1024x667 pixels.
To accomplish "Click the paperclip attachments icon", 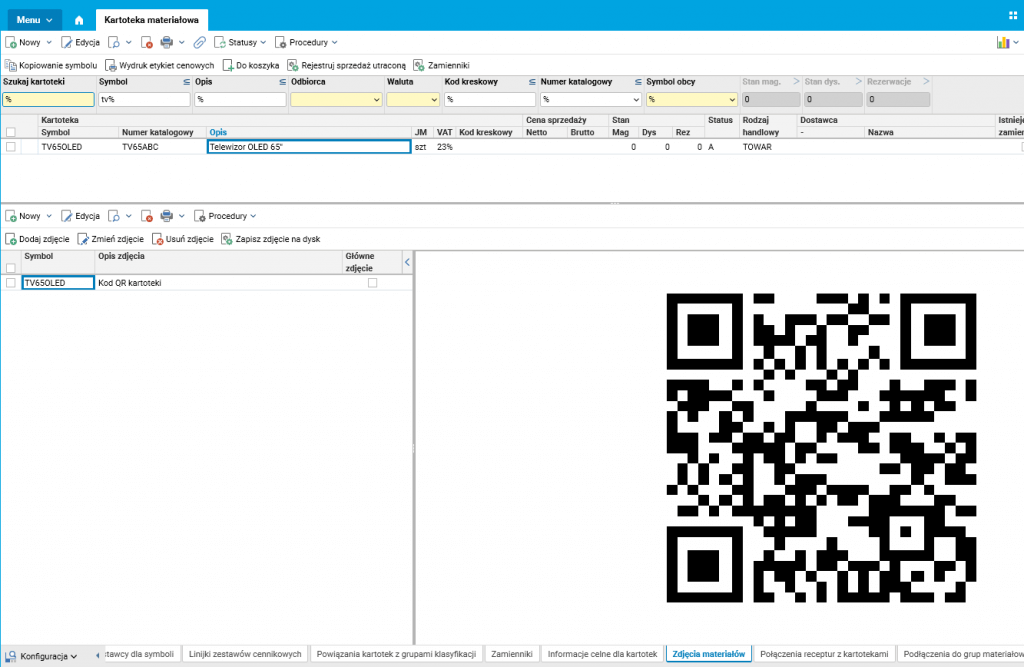I will click(200, 42).
